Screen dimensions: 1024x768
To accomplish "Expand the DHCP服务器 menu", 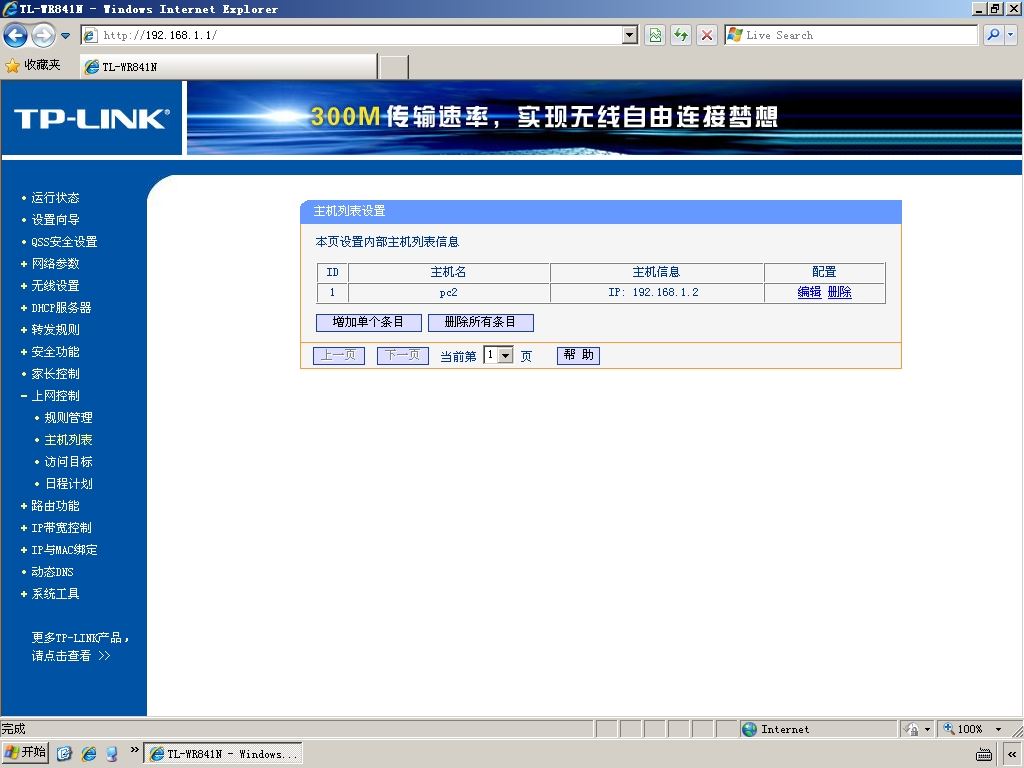I will (x=61, y=308).
